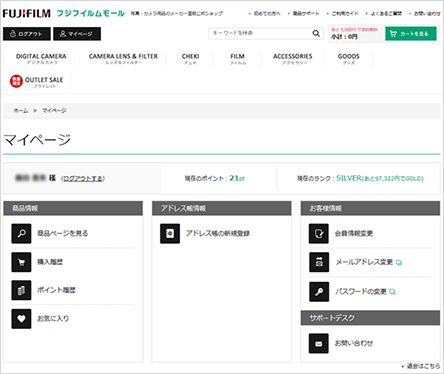The image size is (444, 374).
Task: Click the 小計：0円 subtotal text
Action: (x=344, y=37)
